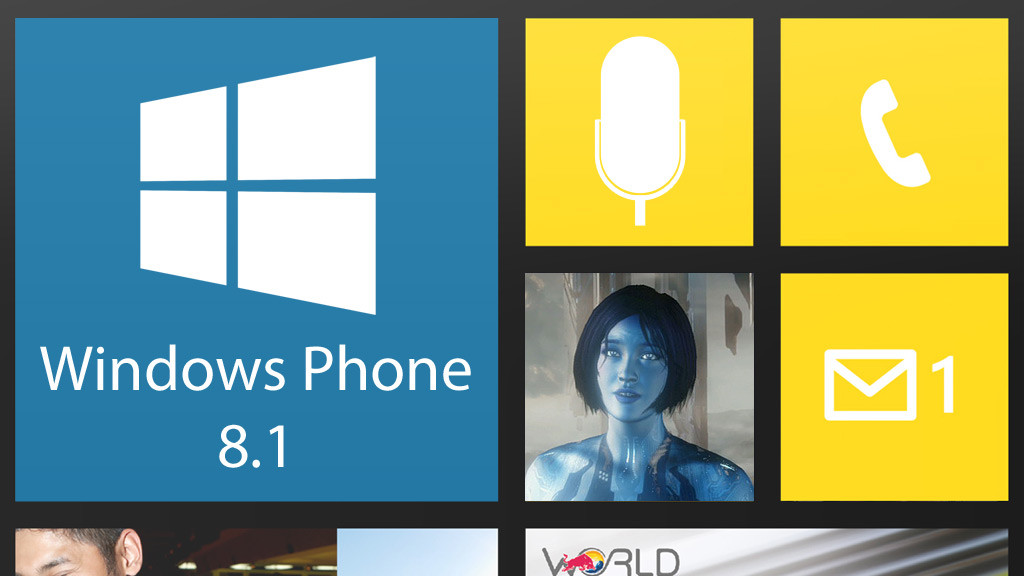Open the blue sky photo tile
The height and width of the screenshot is (576, 1024).
coord(417,552)
